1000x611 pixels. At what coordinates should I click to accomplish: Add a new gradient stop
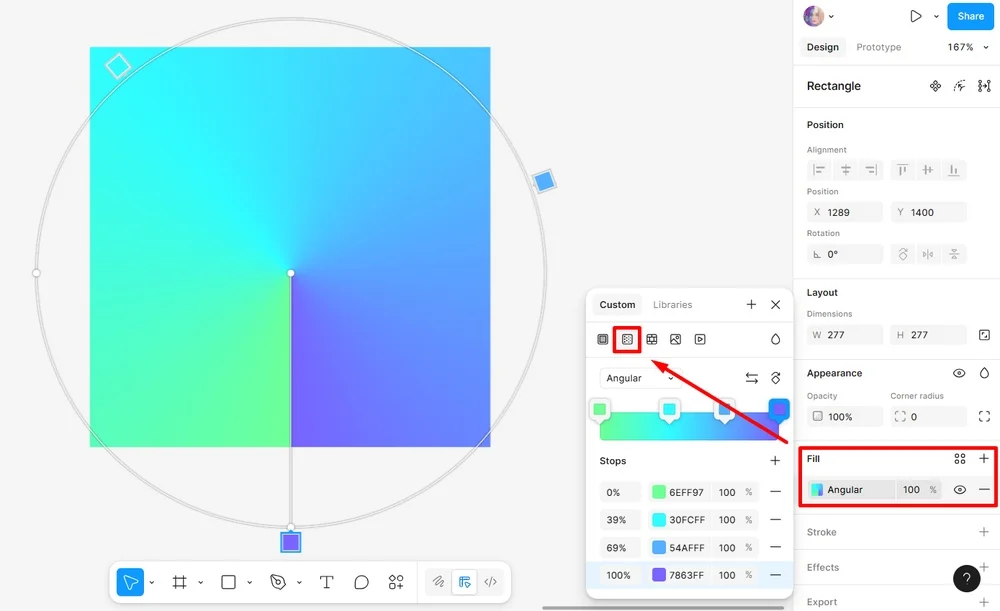click(x=775, y=460)
